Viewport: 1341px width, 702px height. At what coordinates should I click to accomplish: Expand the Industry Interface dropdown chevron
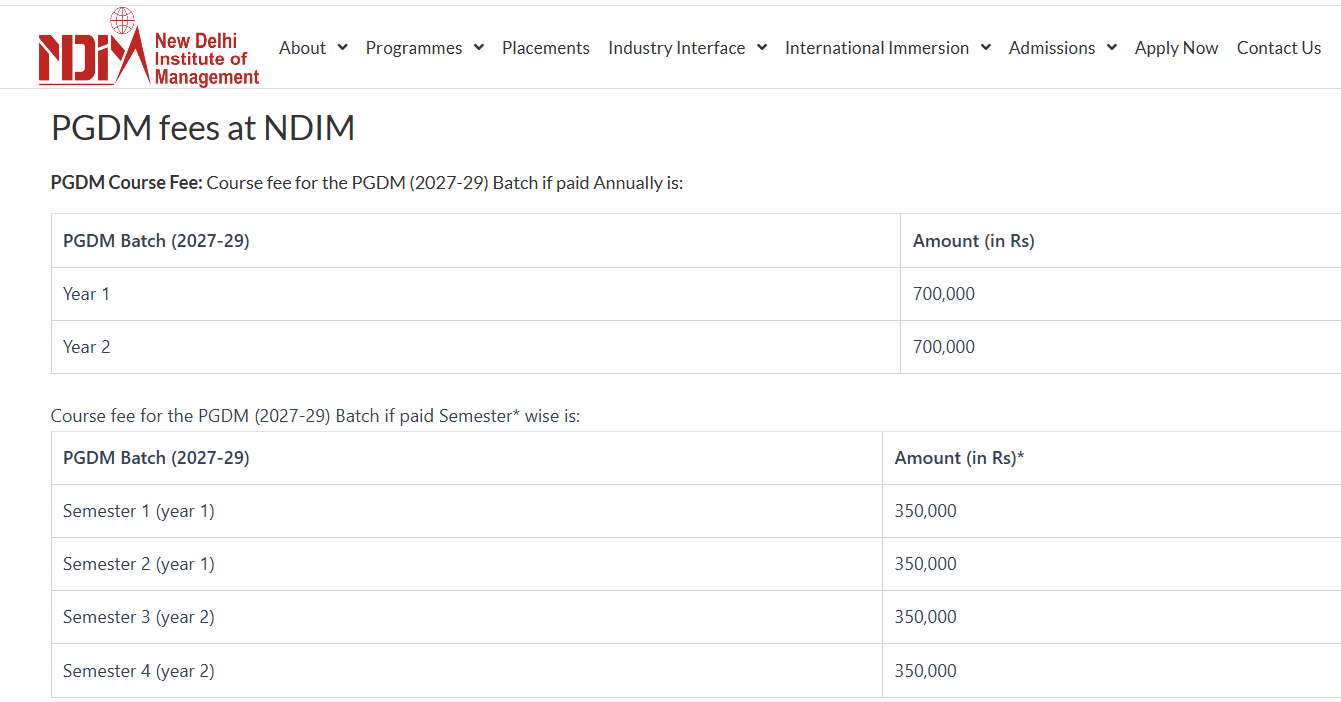(x=761, y=47)
